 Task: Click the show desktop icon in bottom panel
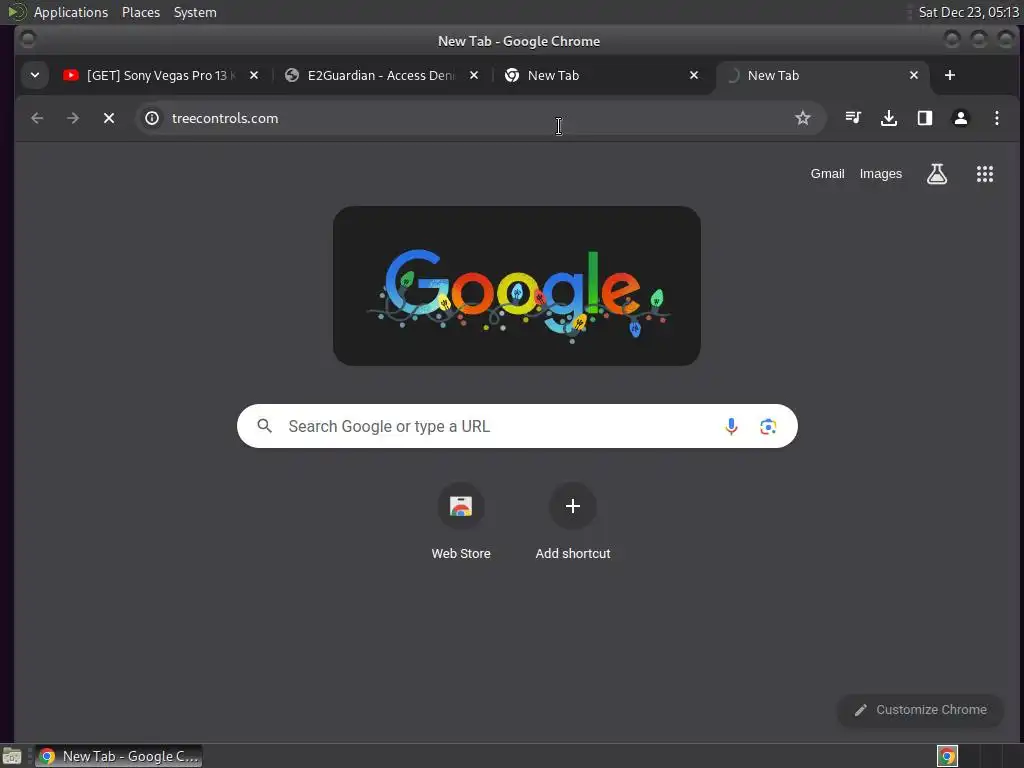[12, 756]
